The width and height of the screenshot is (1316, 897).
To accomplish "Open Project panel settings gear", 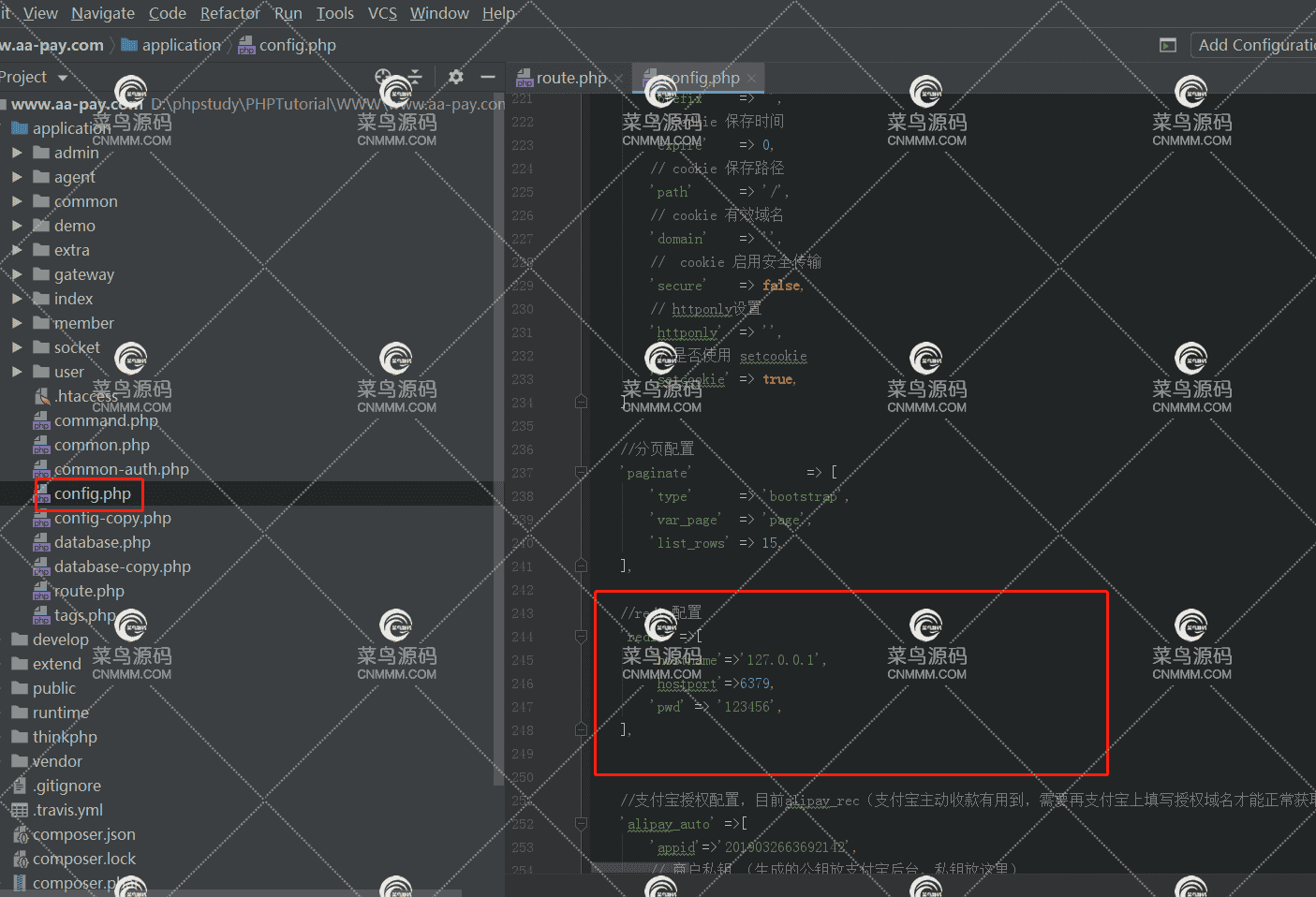I will point(455,77).
